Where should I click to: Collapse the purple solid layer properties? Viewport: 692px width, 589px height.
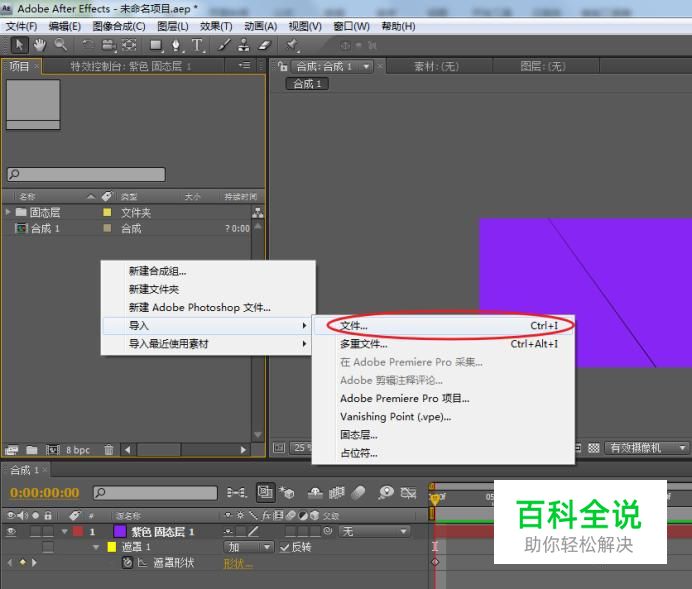coord(65,532)
